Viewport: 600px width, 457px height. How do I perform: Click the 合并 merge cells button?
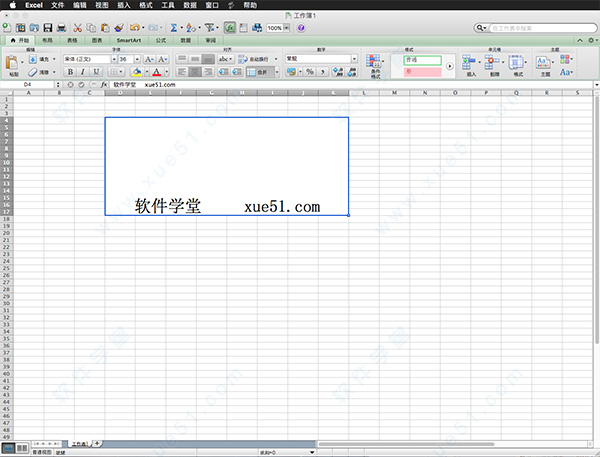(x=260, y=72)
